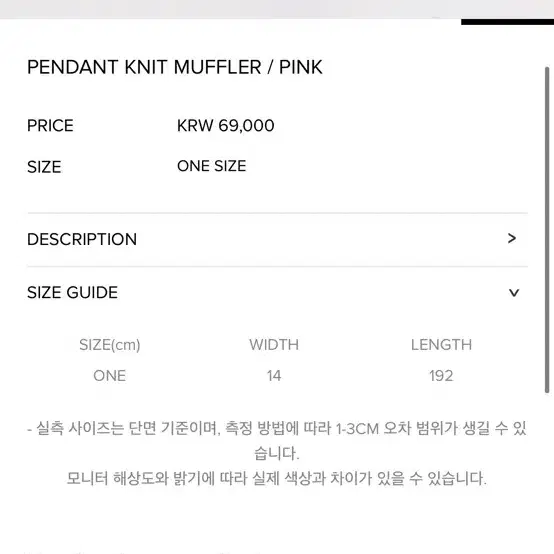Click the Korean measurement tolerance note
This screenshot has width=554, height=554.
click(277, 441)
